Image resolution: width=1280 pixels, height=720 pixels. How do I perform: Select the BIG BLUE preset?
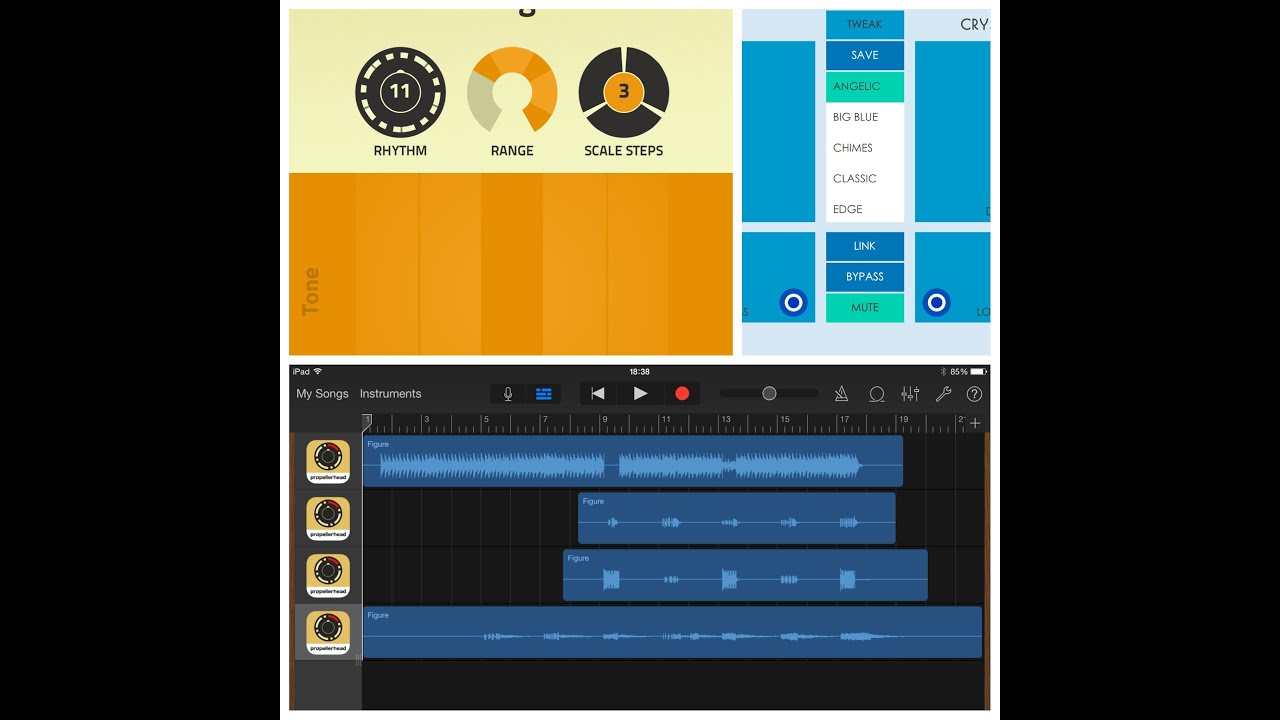coord(865,117)
